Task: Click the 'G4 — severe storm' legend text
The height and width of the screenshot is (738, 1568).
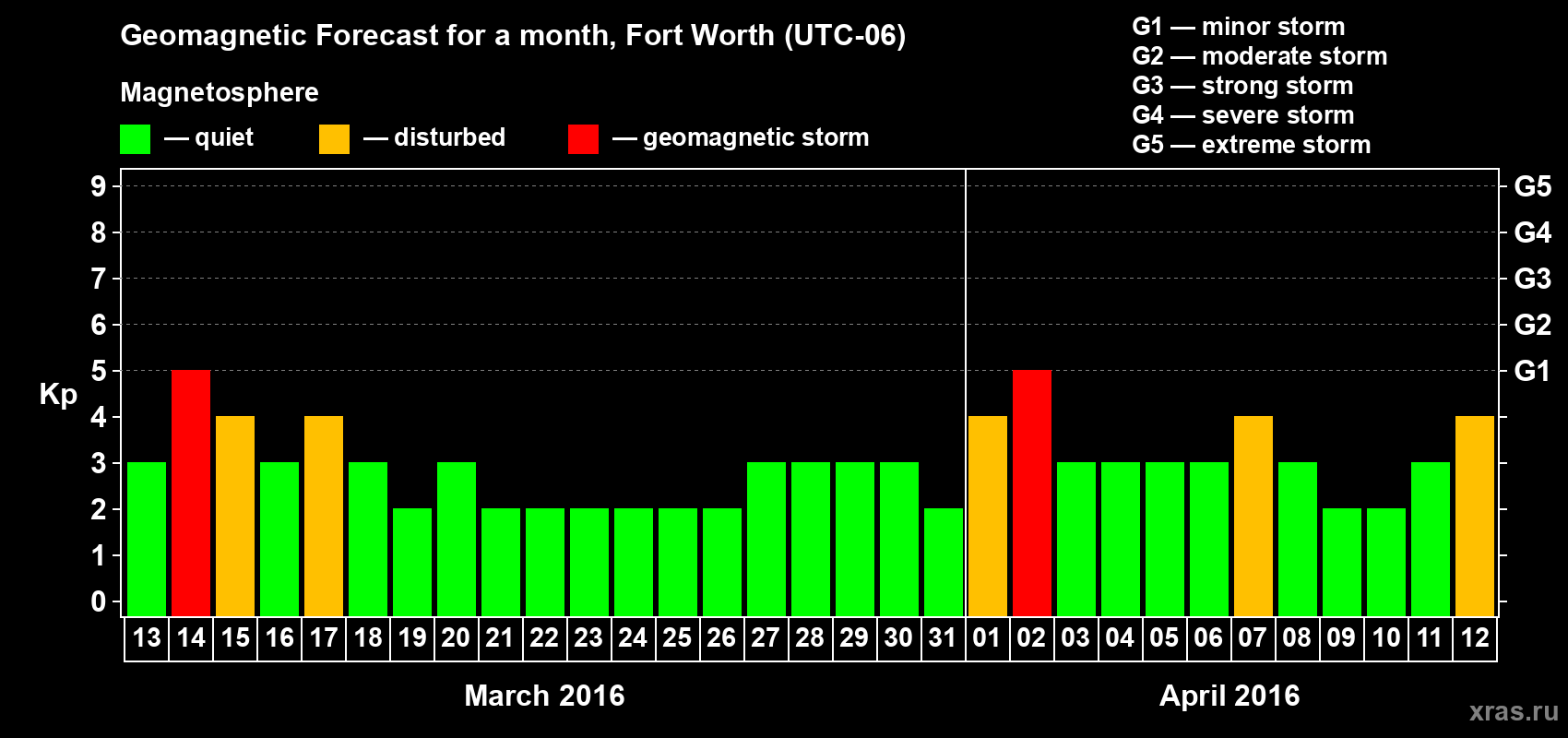Action: click(1243, 115)
